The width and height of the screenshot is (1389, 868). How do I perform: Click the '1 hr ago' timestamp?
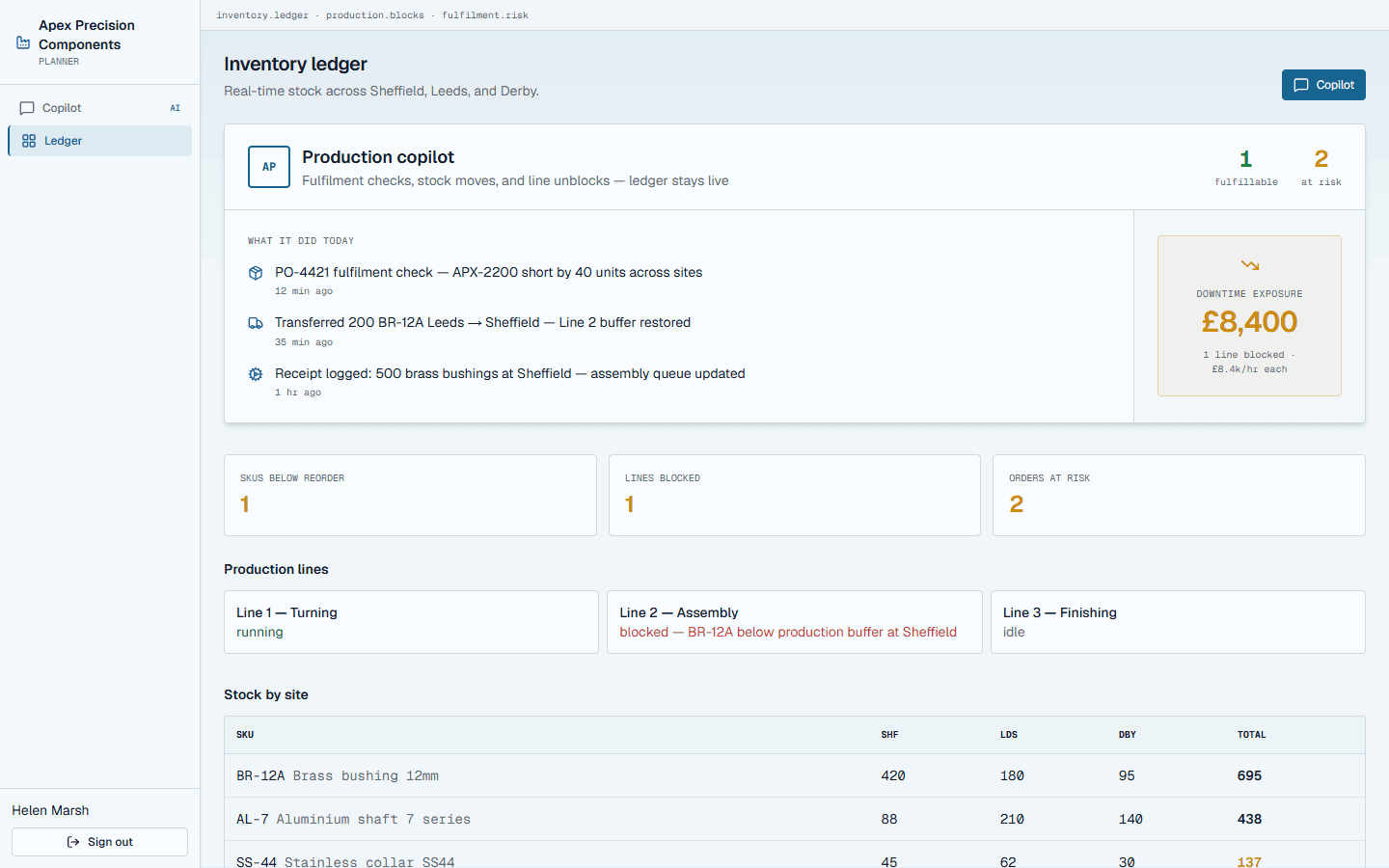[x=298, y=393]
